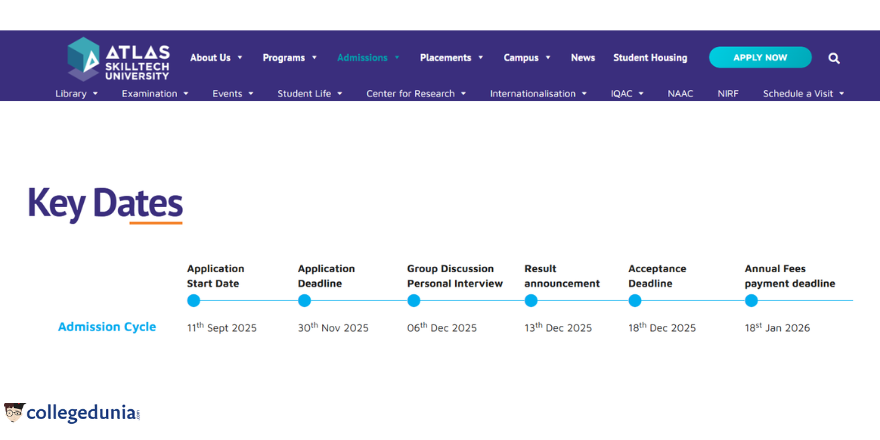Viewport: 880px width, 440px height.
Task: Click the date 30th Nov 2025
Action: (333, 327)
